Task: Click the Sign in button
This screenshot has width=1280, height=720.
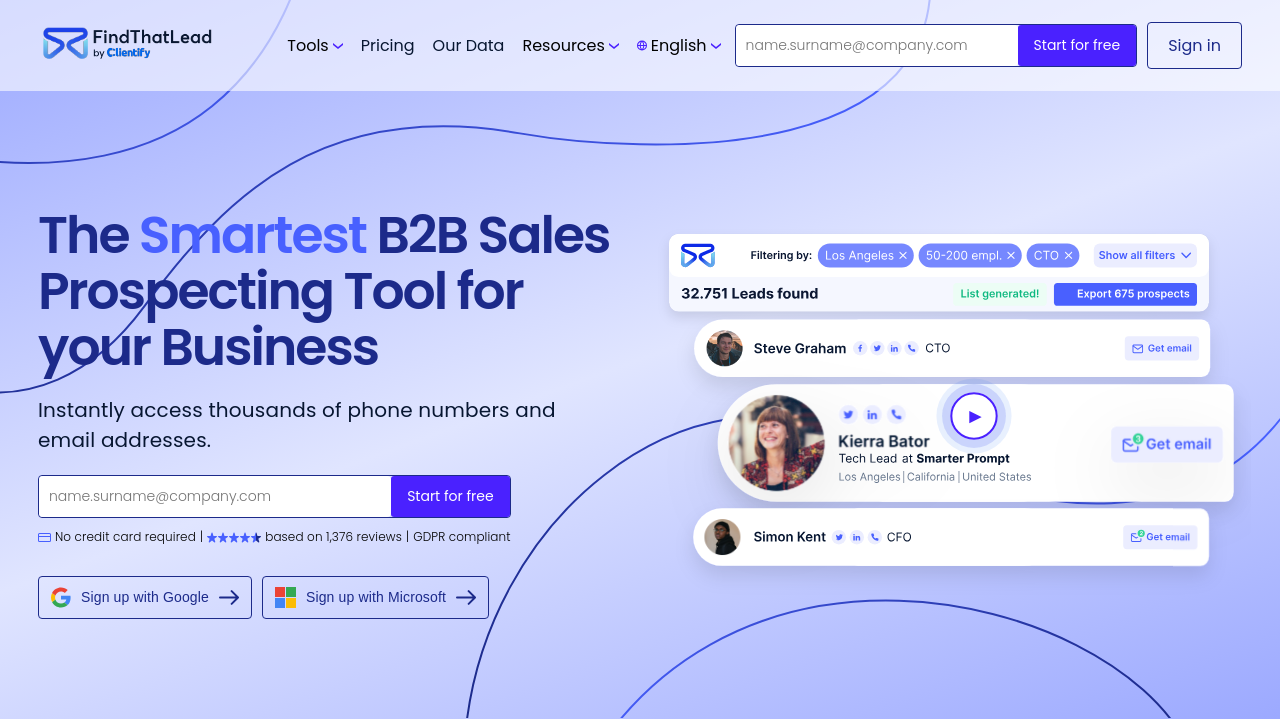Action: (x=1194, y=46)
